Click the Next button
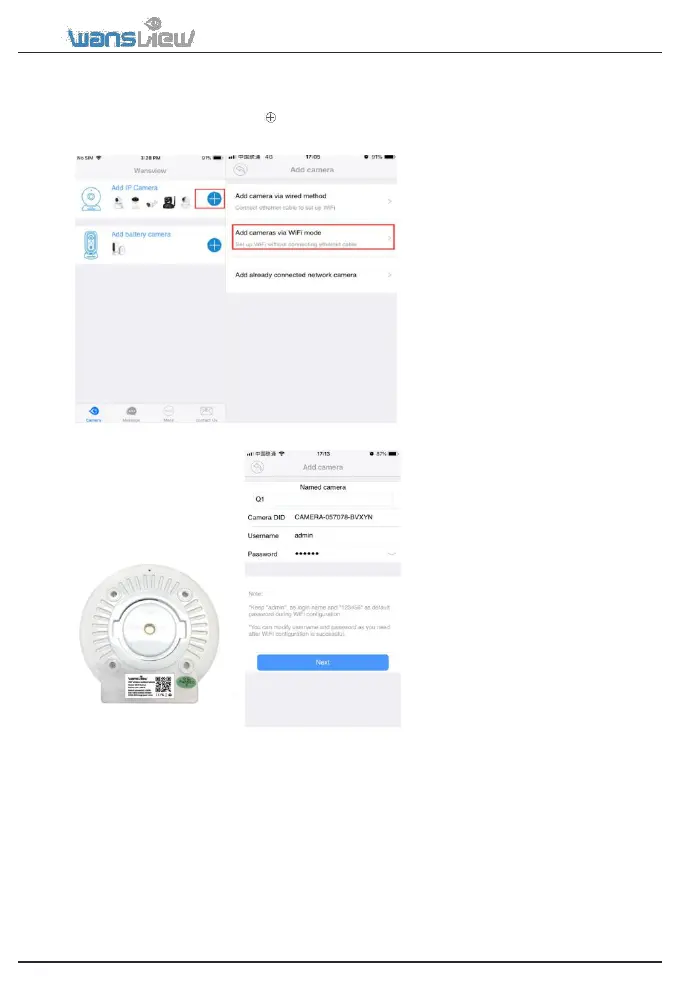Viewport: 680px width, 994px height. (323, 662)
